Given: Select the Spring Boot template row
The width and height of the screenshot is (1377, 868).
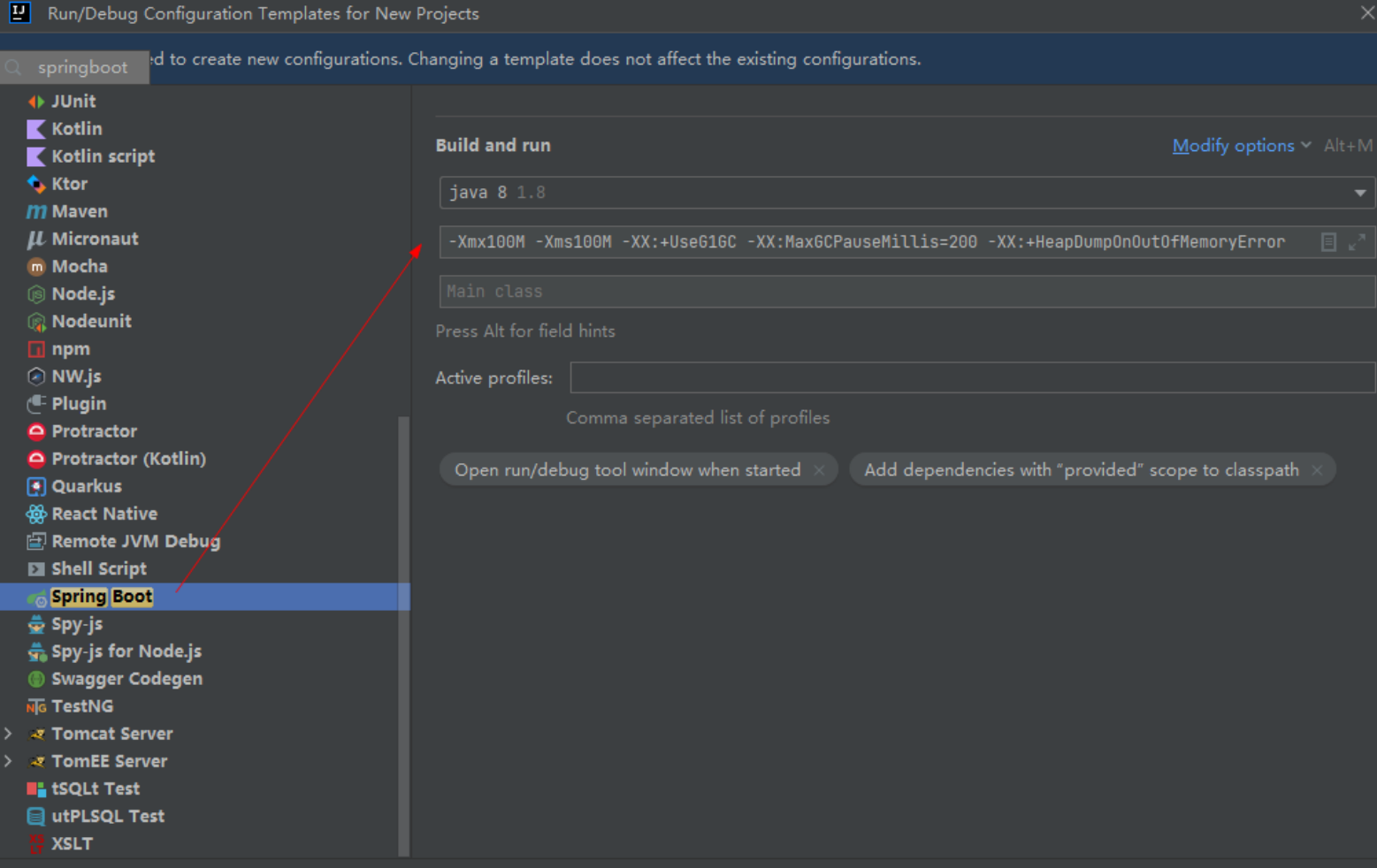Looking at the screenshot, I should pyautogui.click(x=204, y=597).
